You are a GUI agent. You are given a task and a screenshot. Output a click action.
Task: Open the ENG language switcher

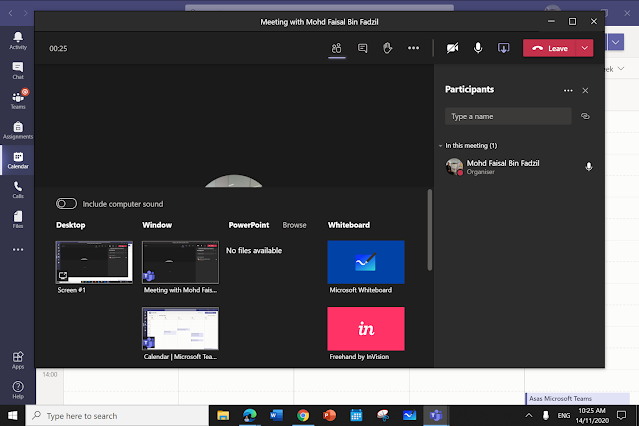click(x=564, y=415)
